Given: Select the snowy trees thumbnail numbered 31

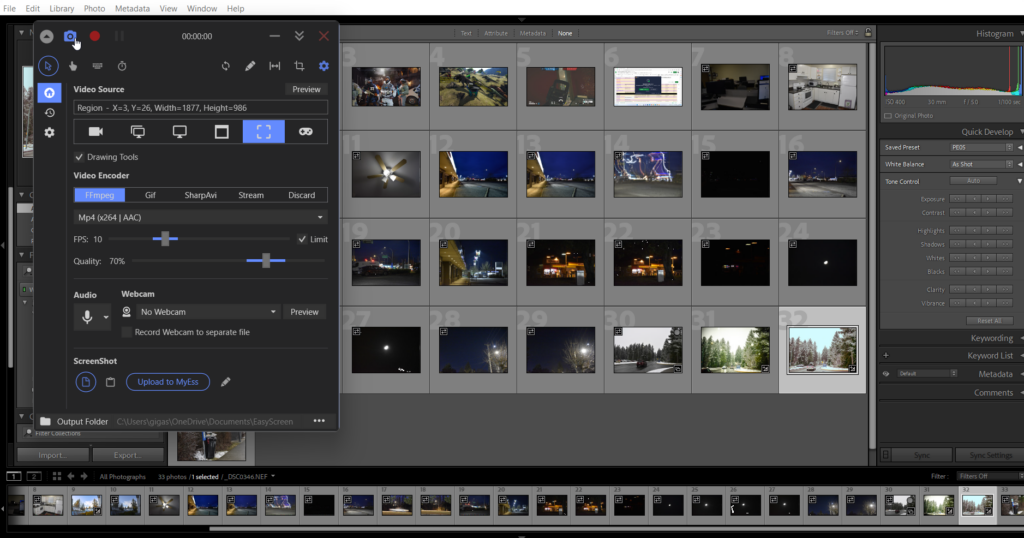Looking at the screenshot, I should [736, 350].
